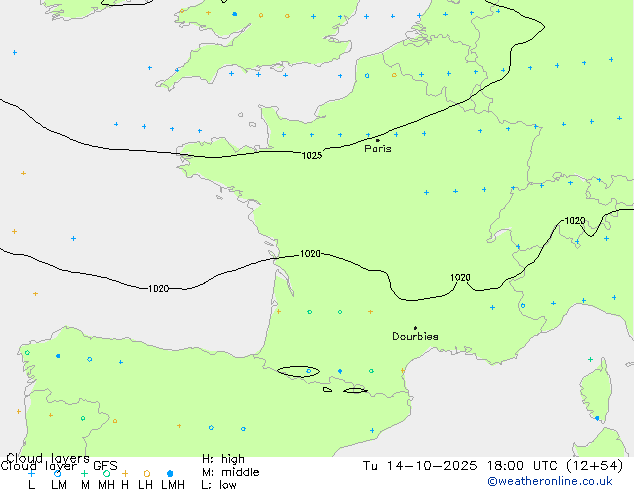The height and width of the screenshot is (490, 634).
Task: Click the Dourbies city dot marker
Action: (415, 328)
